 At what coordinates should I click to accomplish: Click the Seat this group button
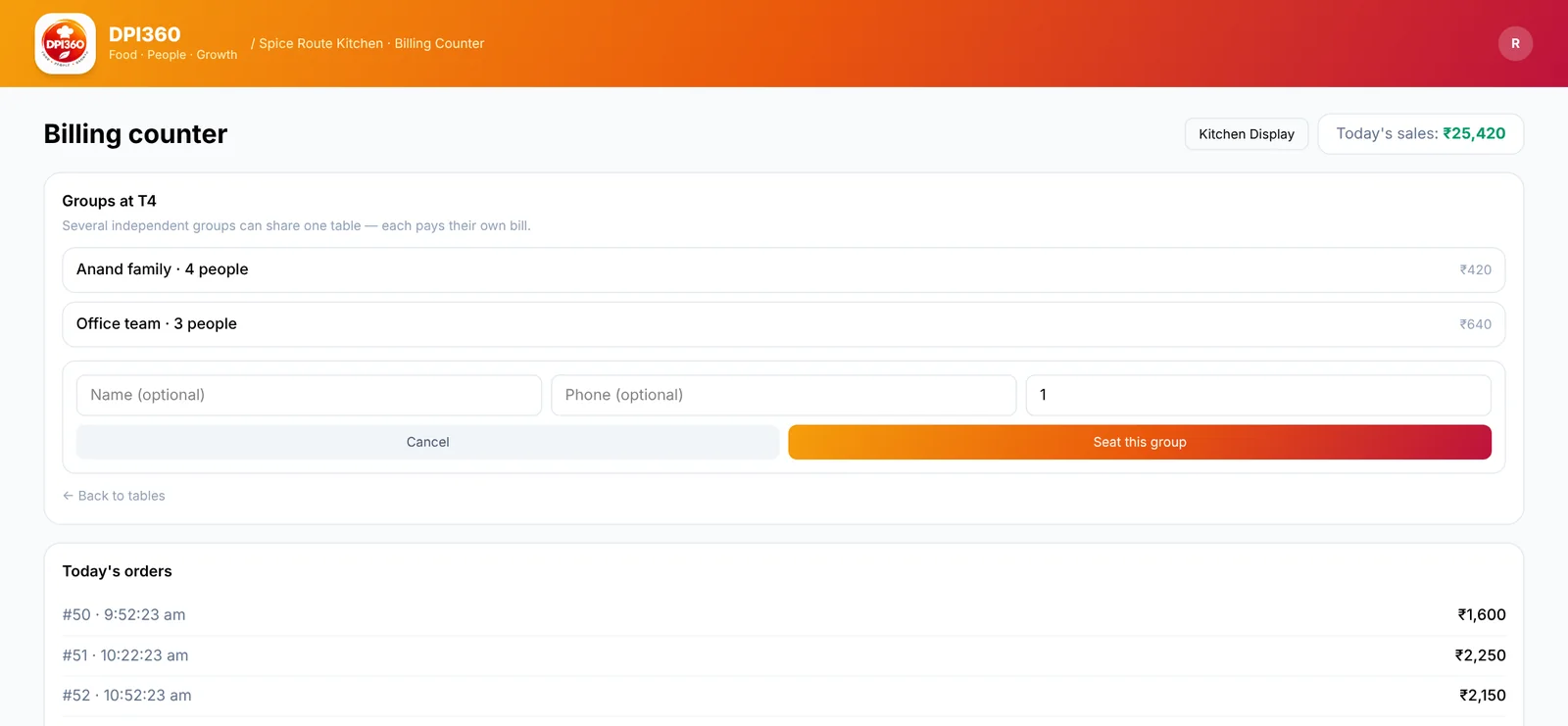coord(1140,442)
